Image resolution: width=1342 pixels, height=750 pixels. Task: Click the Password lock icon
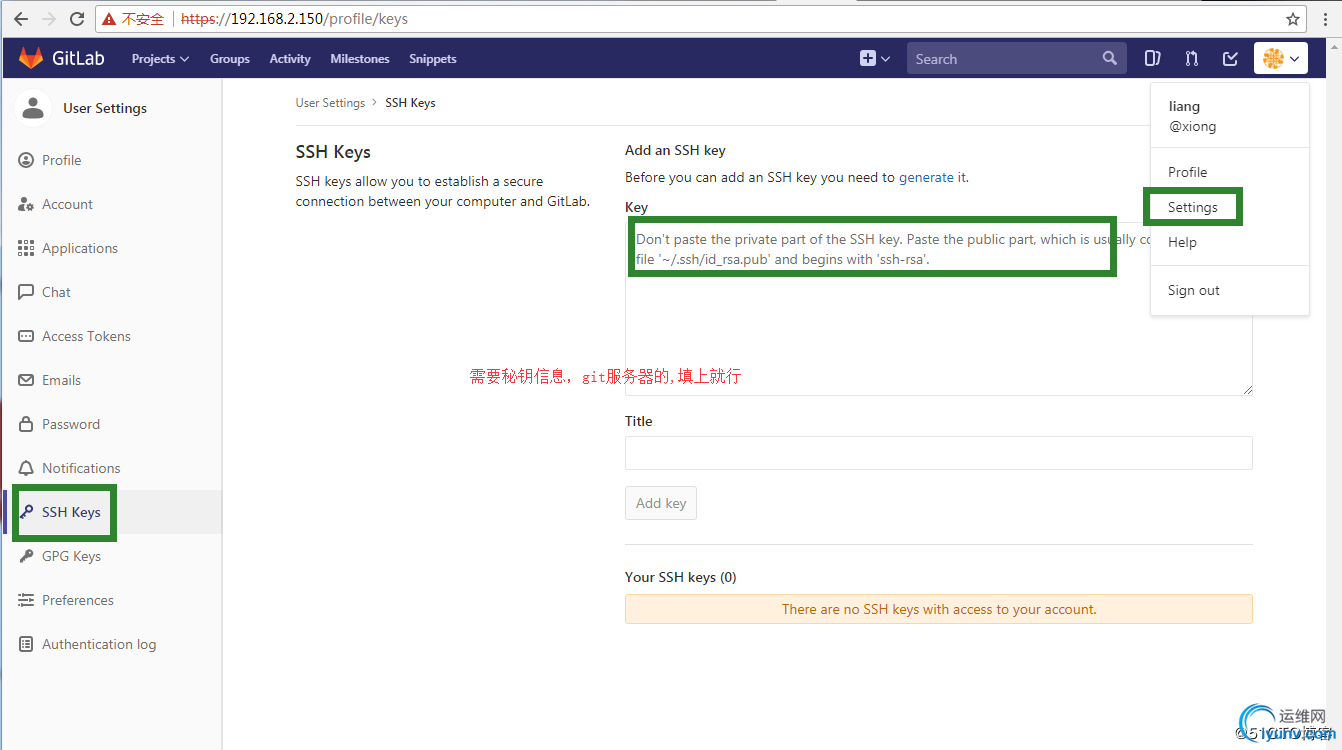pos(26,424)
